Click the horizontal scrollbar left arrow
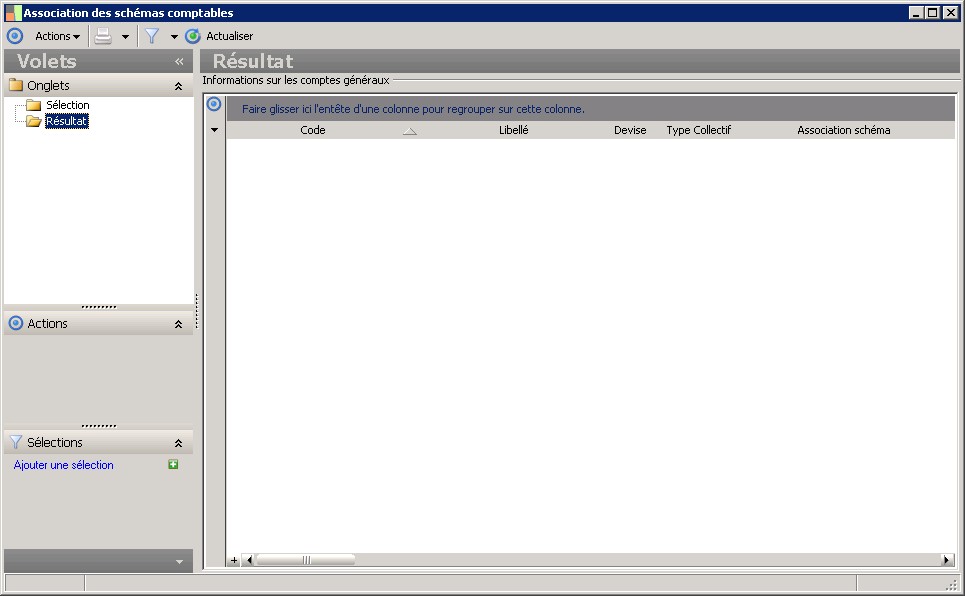 (x=249, y=560)
